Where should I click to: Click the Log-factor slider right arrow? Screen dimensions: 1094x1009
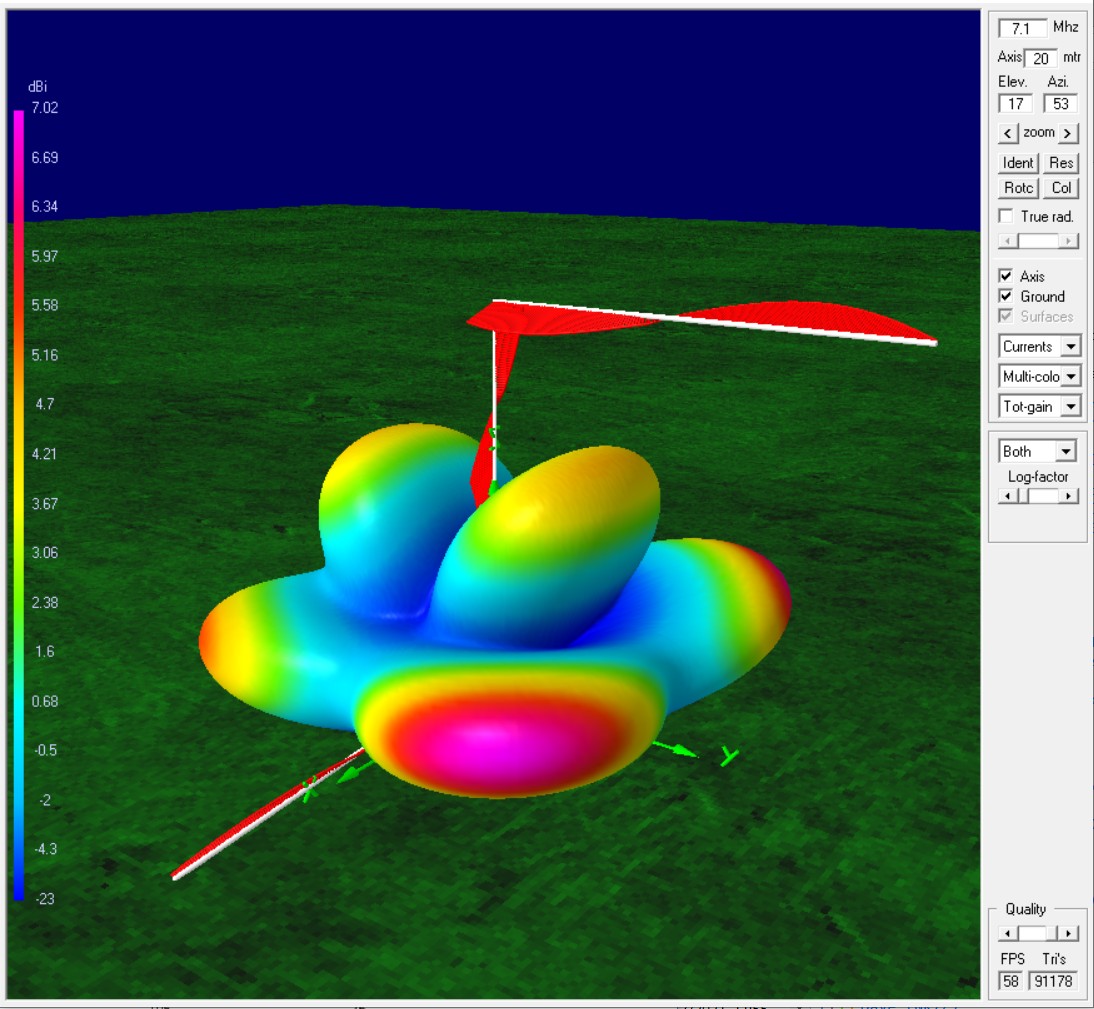point(1070,496)
